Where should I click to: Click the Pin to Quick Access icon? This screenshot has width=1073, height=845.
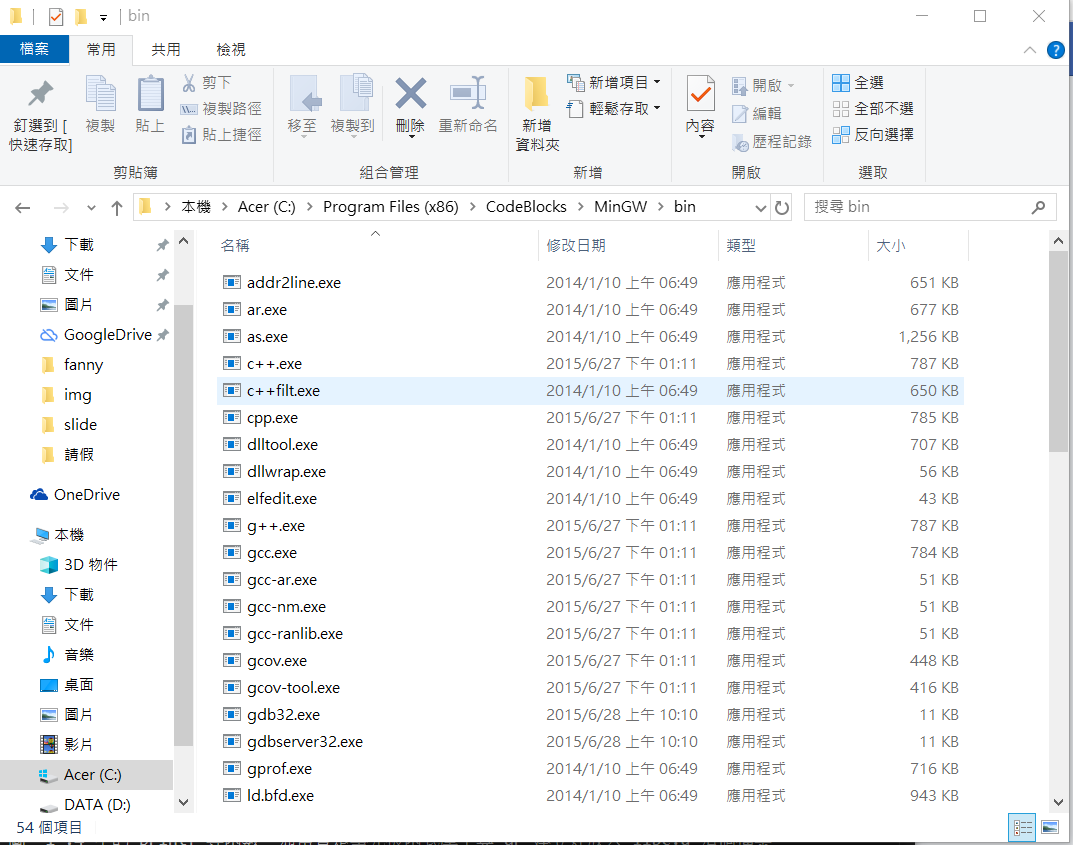pos(40,96)
